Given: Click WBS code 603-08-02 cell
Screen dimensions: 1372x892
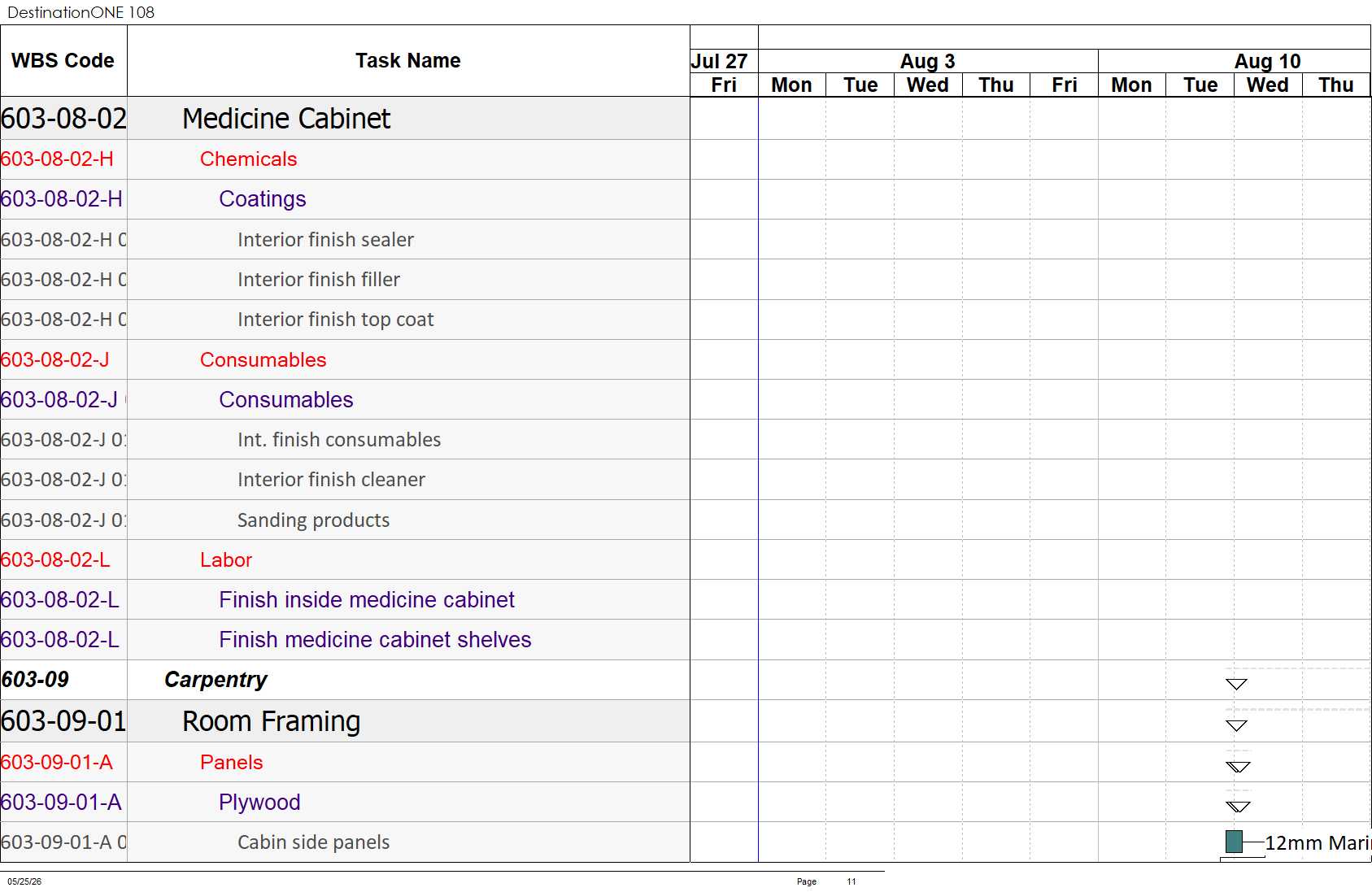Looking at the screenshot, I should [63, 119].
